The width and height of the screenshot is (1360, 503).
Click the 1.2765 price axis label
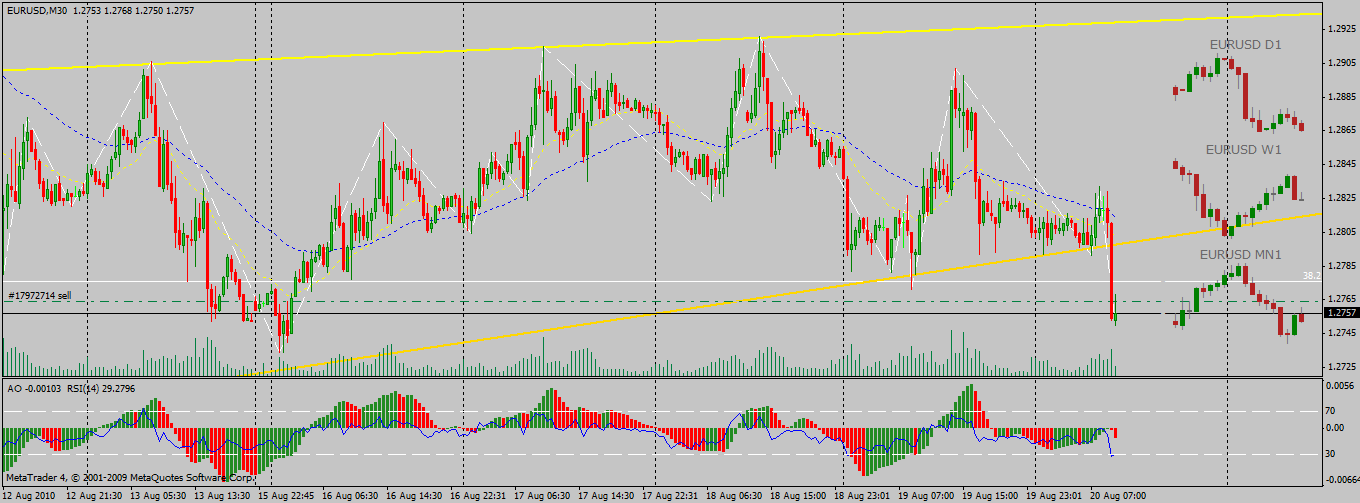(x=1341, y=299)
